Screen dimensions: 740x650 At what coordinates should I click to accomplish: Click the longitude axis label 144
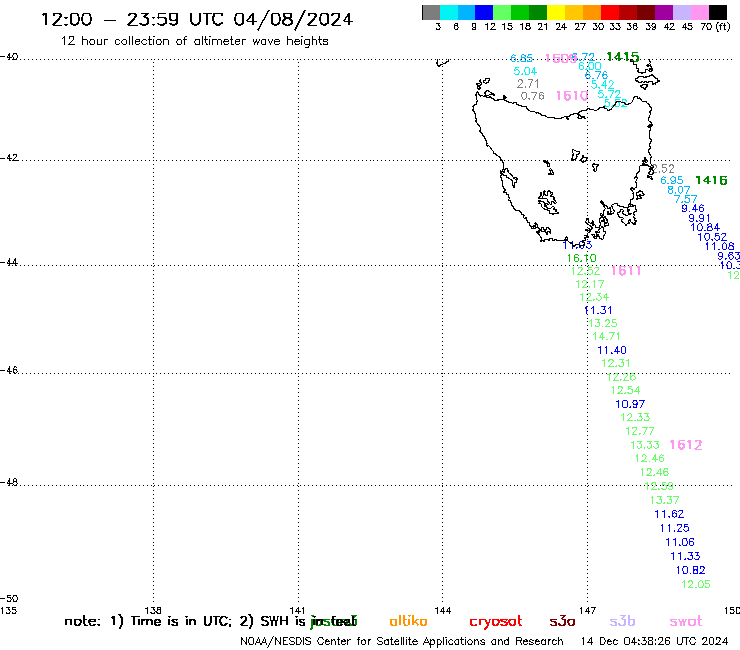coord(443,610)
